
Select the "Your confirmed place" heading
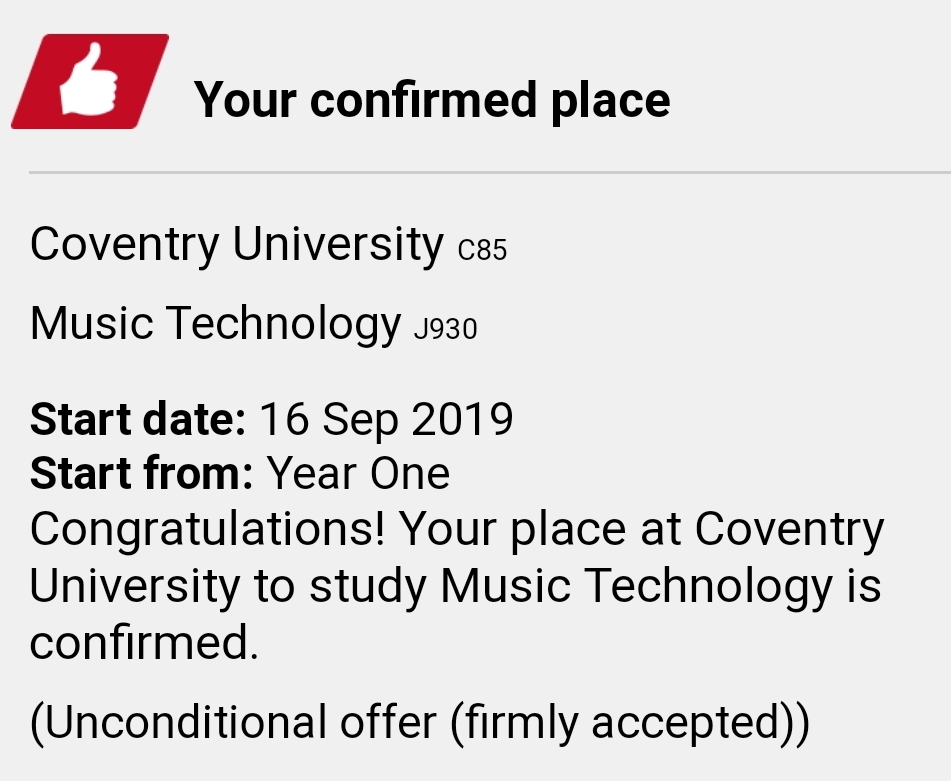tap(432, 100)
